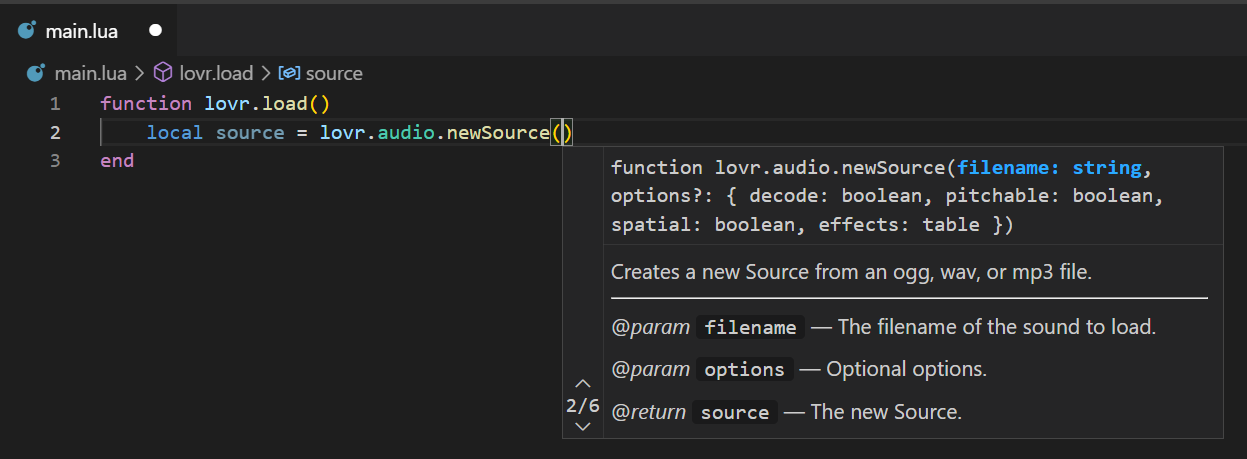The width and height of the screenshot is (1247, 459).
Task: Click the 2/6 signature counter
Action: [x=583, y=406]
